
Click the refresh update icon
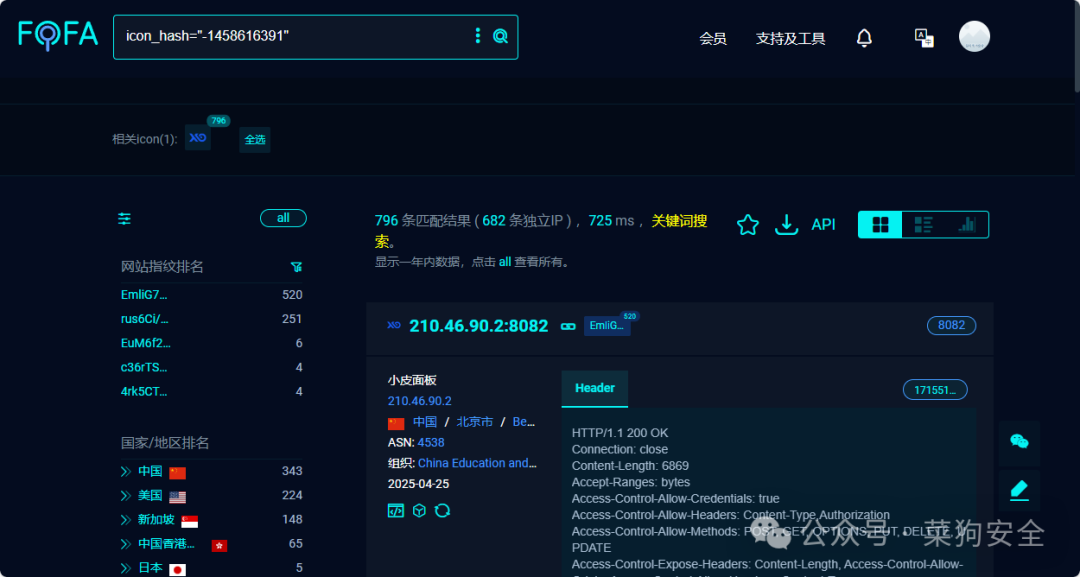(x=442, y=510)
